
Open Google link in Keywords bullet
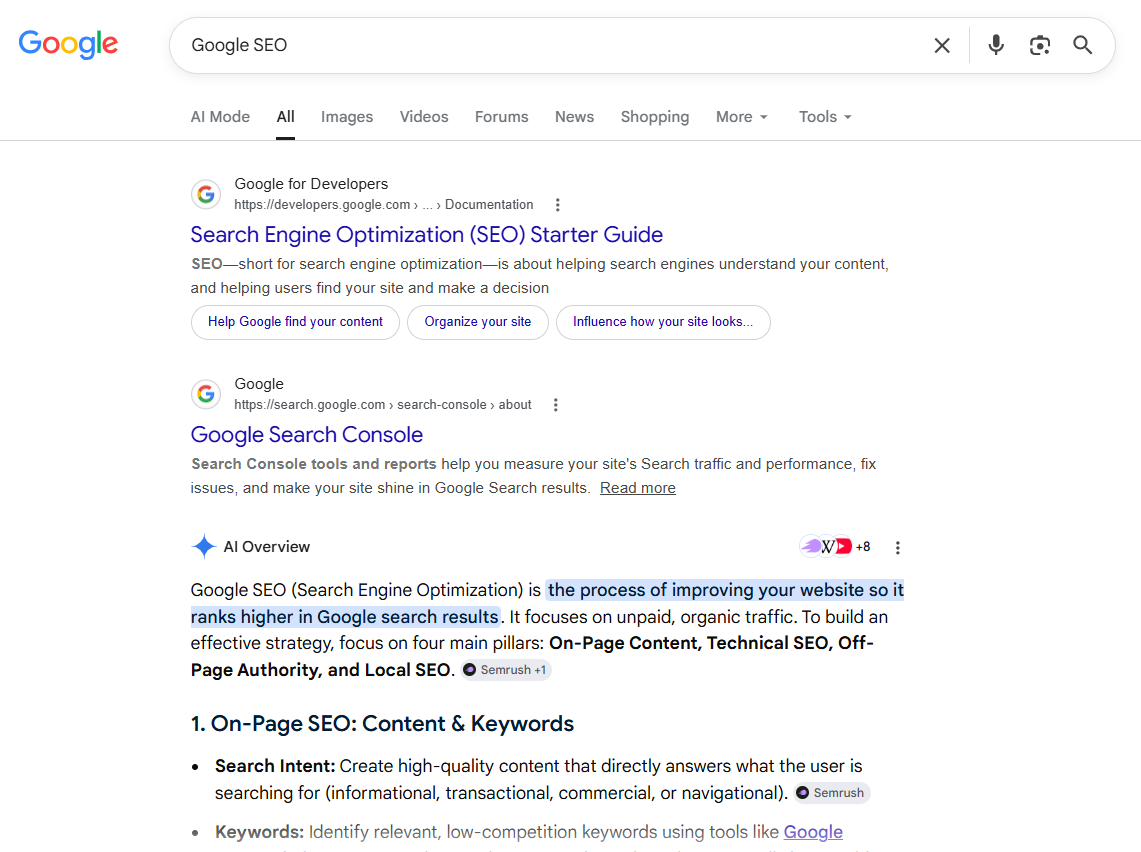click(813, 832)
